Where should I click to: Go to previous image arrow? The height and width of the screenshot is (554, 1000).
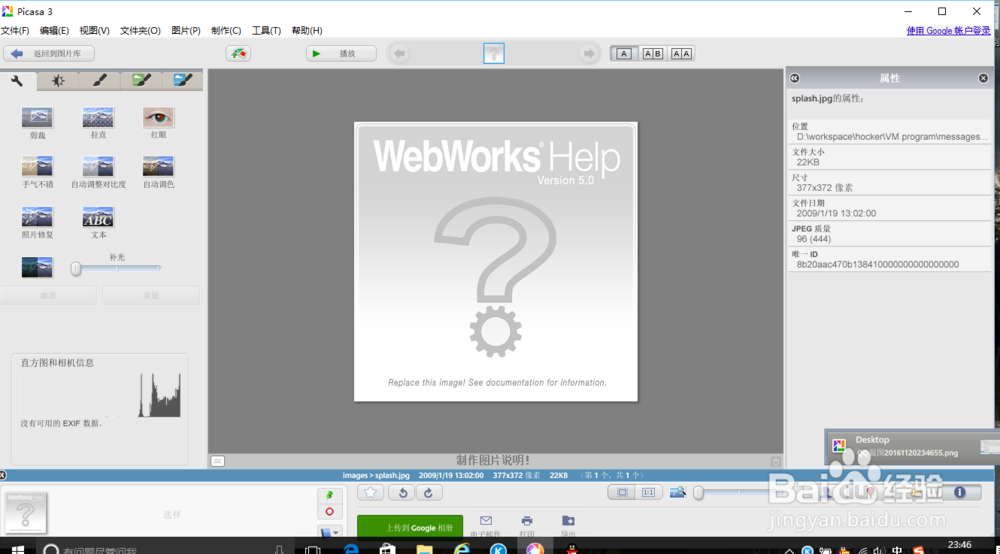tap(399, 54)
